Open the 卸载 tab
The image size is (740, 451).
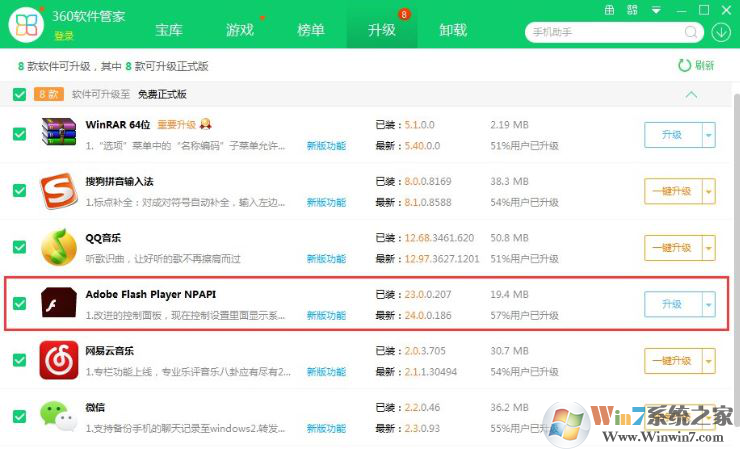point(453,30)
